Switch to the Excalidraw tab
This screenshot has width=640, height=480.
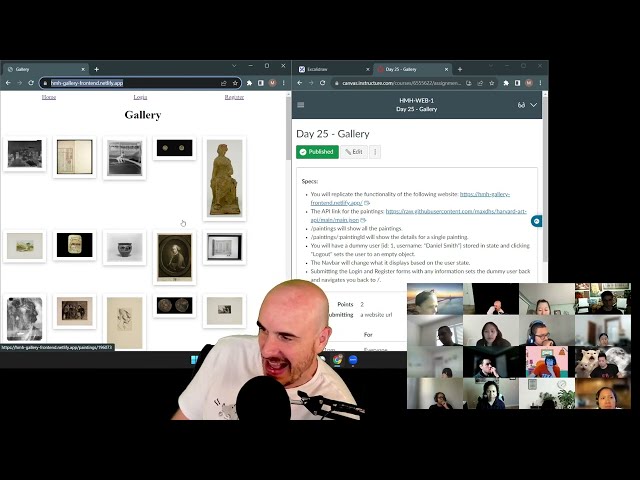pyautogui.click(x=331, y=69)
